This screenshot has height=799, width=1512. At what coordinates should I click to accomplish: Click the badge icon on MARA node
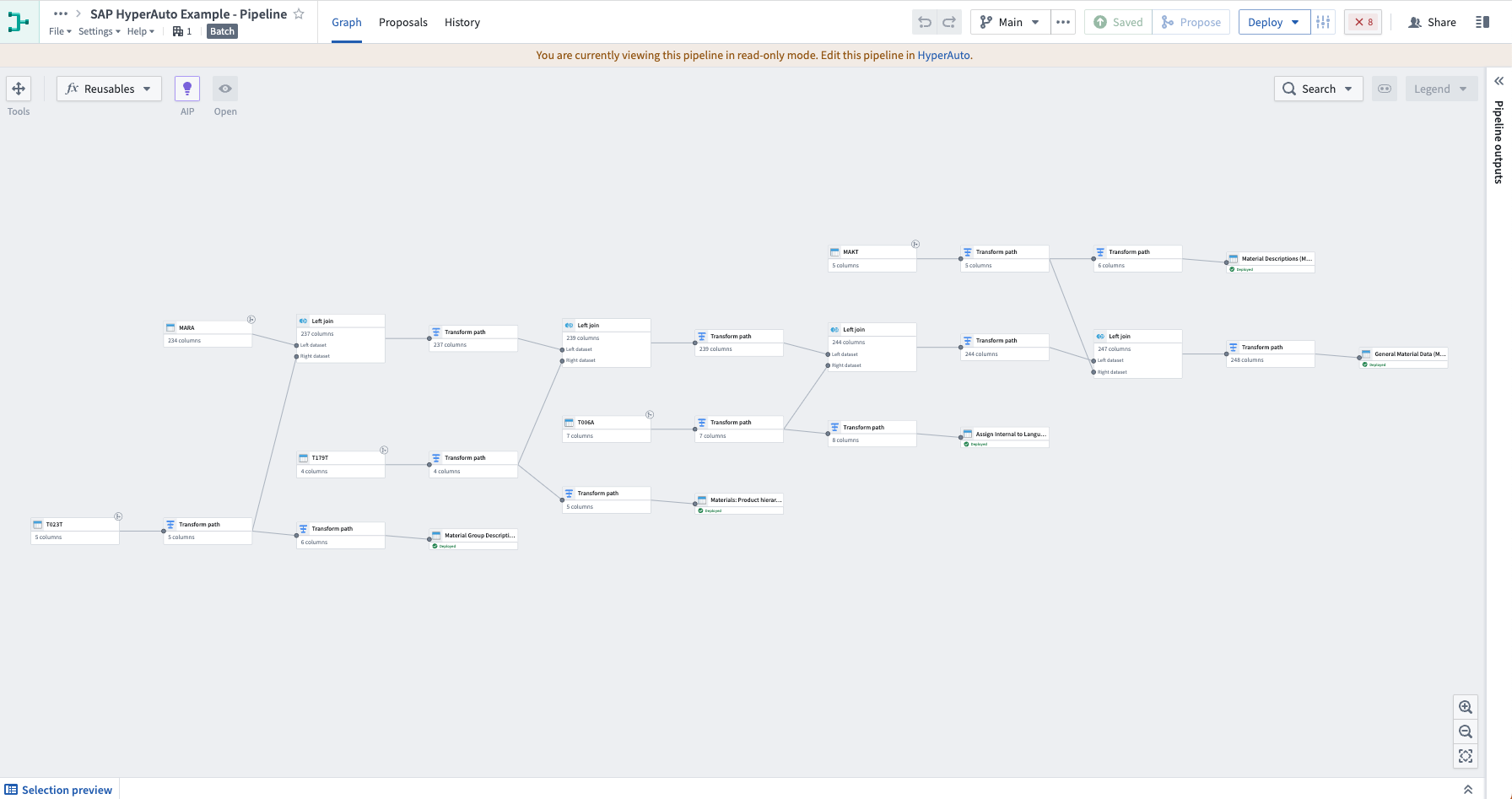click(x=251, y=320)
